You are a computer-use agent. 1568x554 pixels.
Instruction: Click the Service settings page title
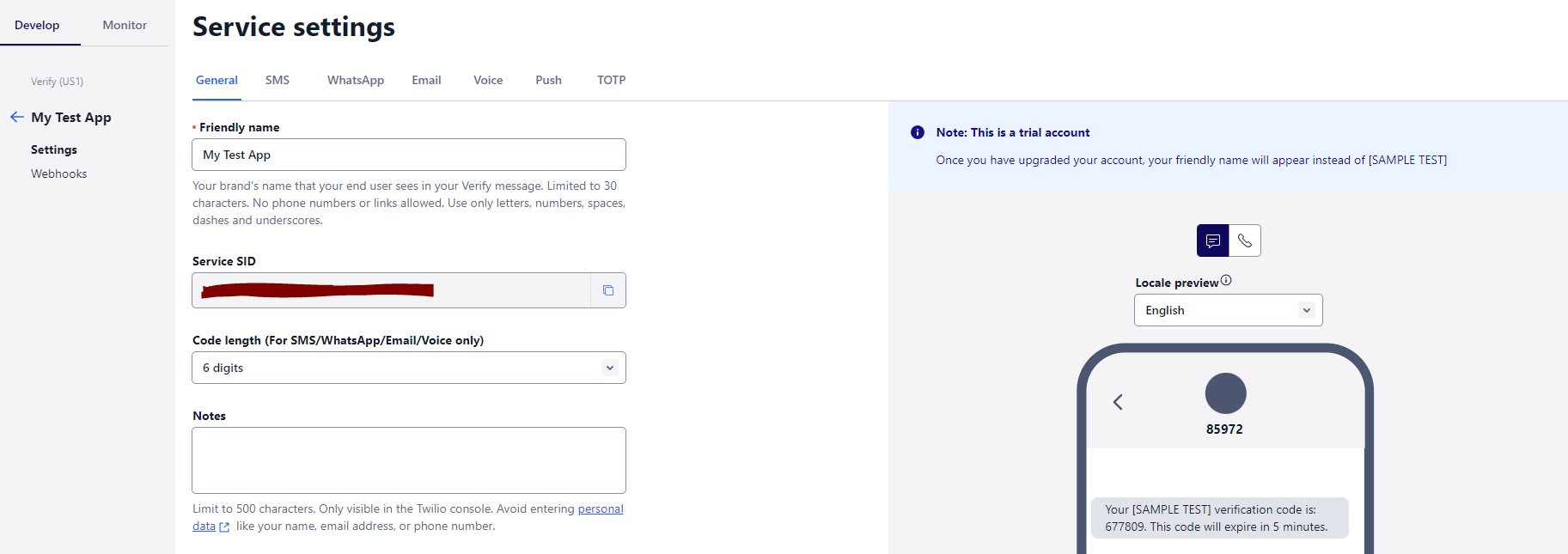coord(294,27)
